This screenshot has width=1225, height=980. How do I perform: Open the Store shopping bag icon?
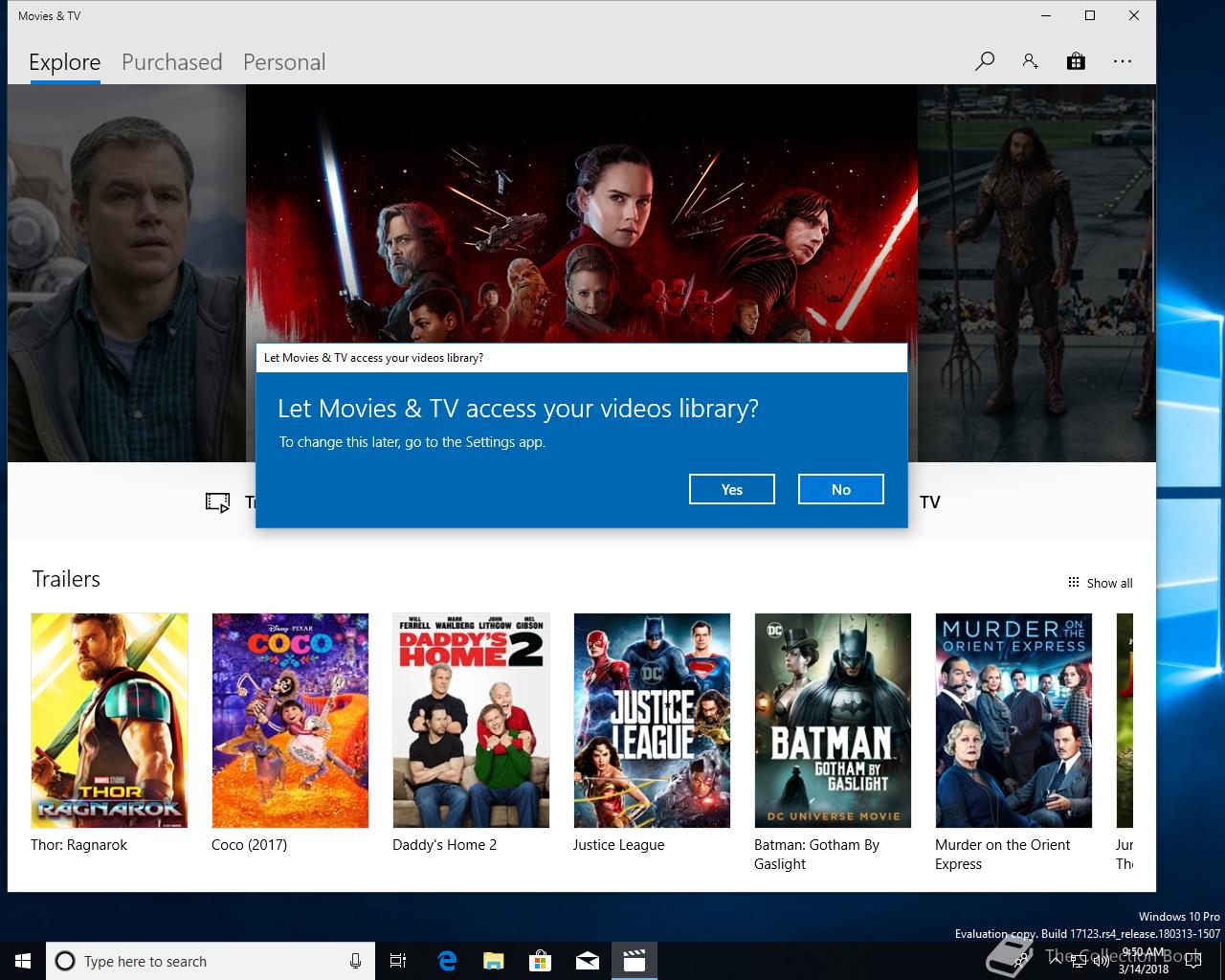1076,61
